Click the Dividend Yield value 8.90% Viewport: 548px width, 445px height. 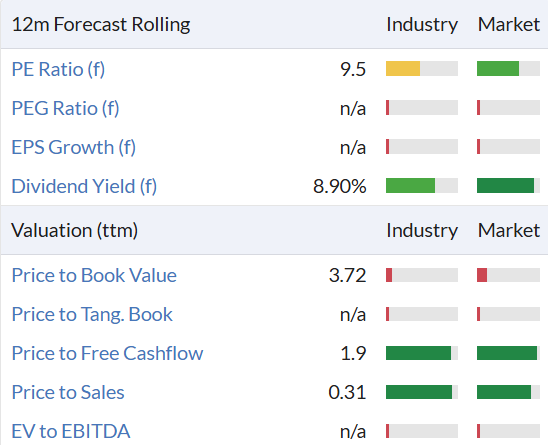click(x=340, y=186)
